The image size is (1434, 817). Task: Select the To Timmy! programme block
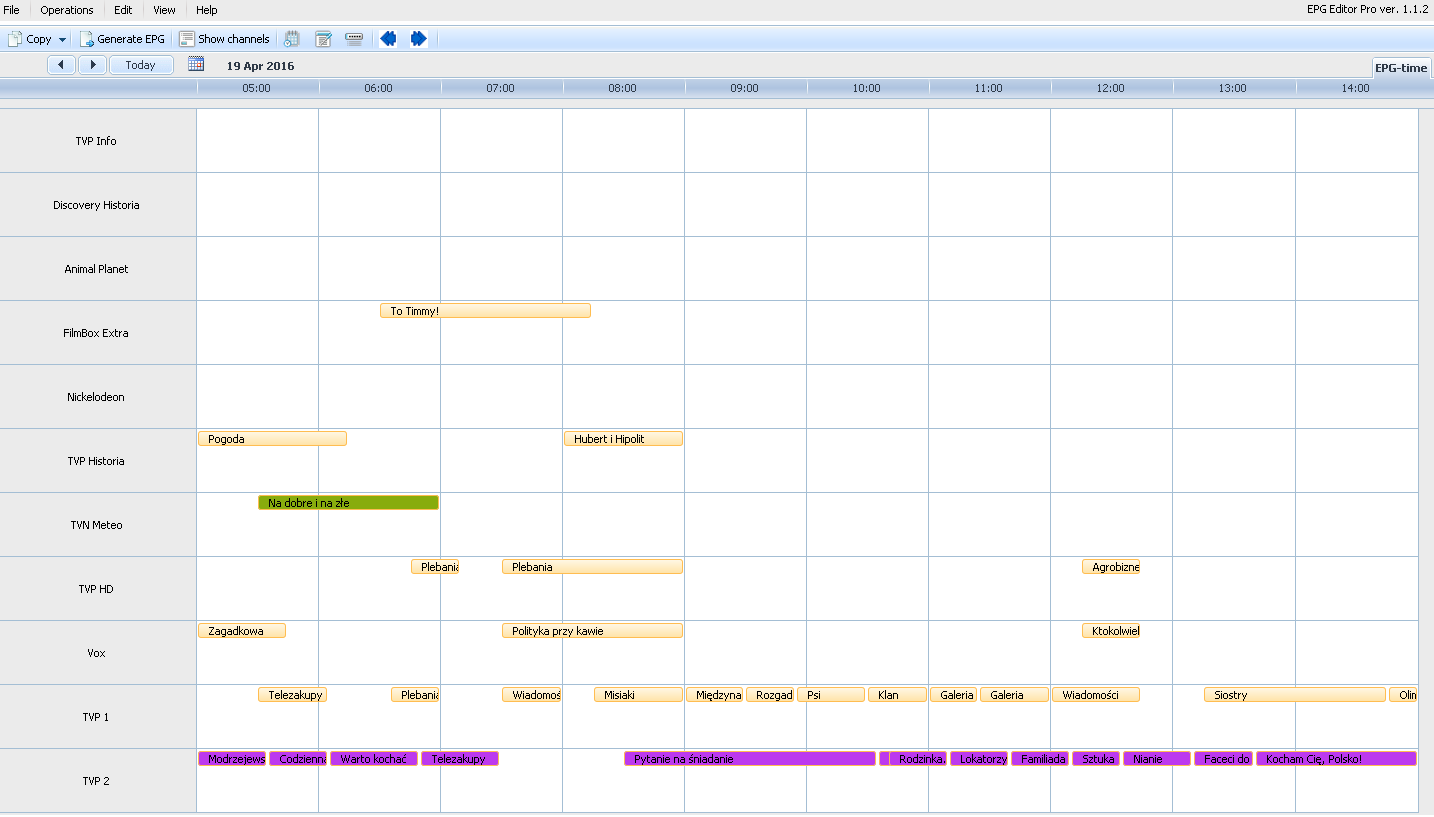point(485,311)
